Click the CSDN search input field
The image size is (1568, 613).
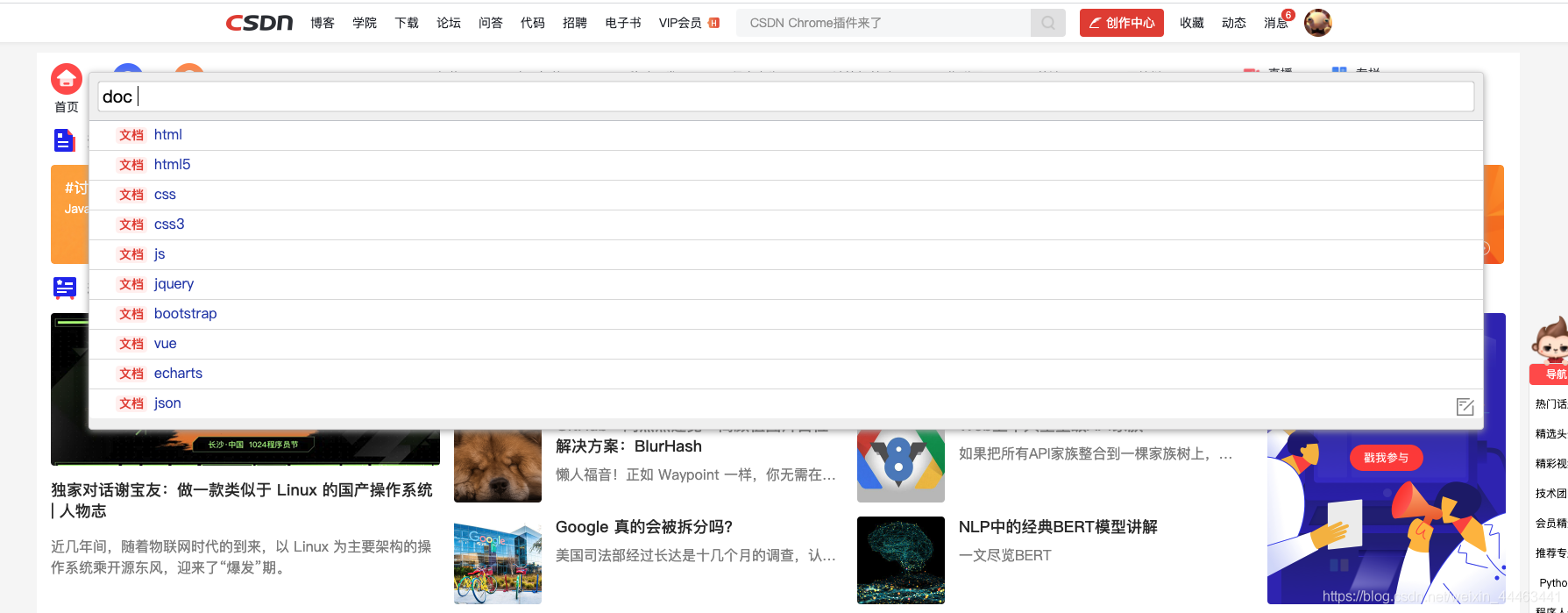[883, 23]
